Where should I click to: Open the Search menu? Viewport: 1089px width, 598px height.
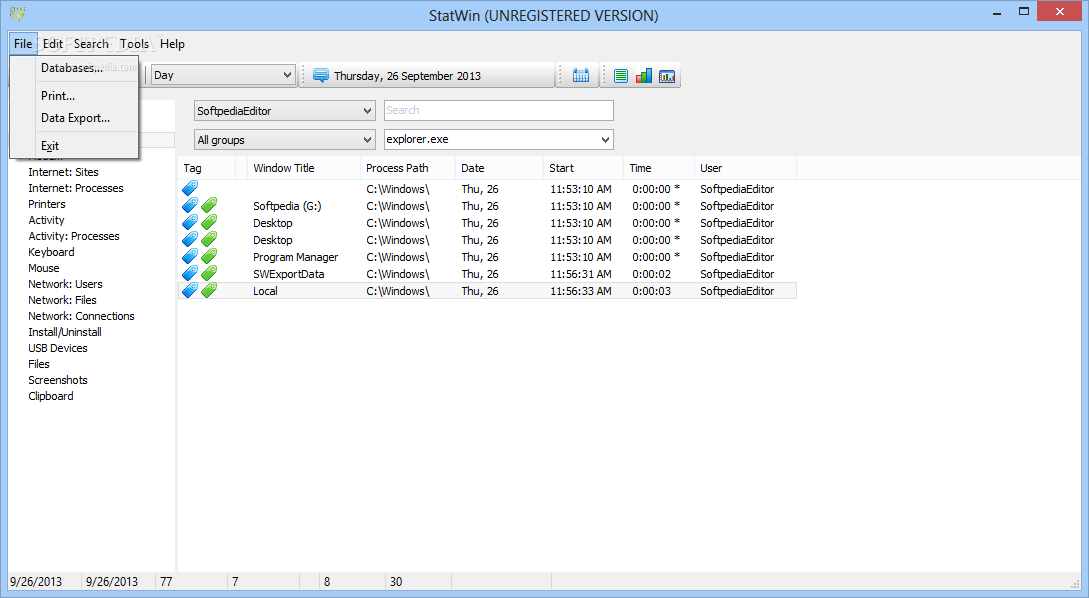pyautogui.click(x=91, y=44)
